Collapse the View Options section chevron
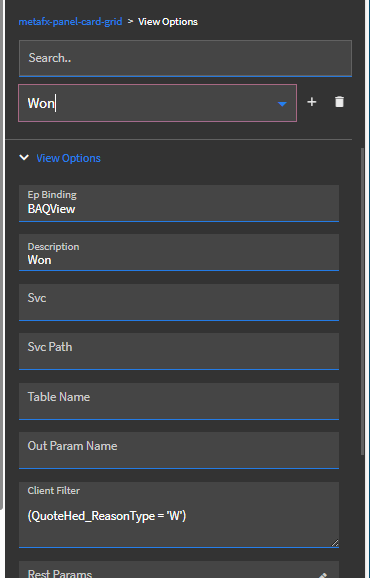The height and width of the screenshot is (578, 370). click(24, 158)
